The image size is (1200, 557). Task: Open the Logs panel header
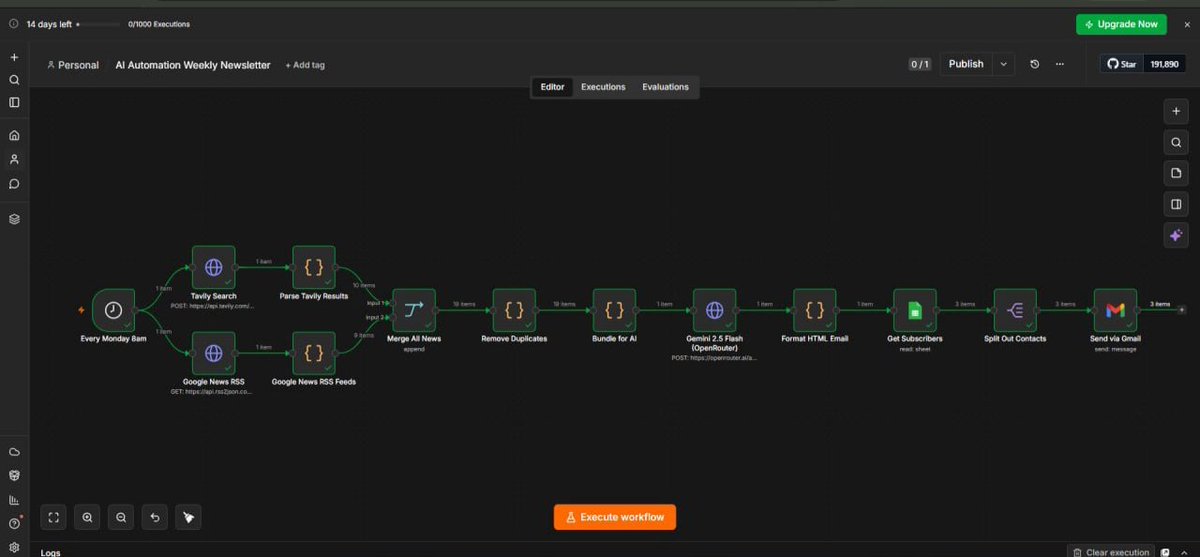(x=51, y=552)
